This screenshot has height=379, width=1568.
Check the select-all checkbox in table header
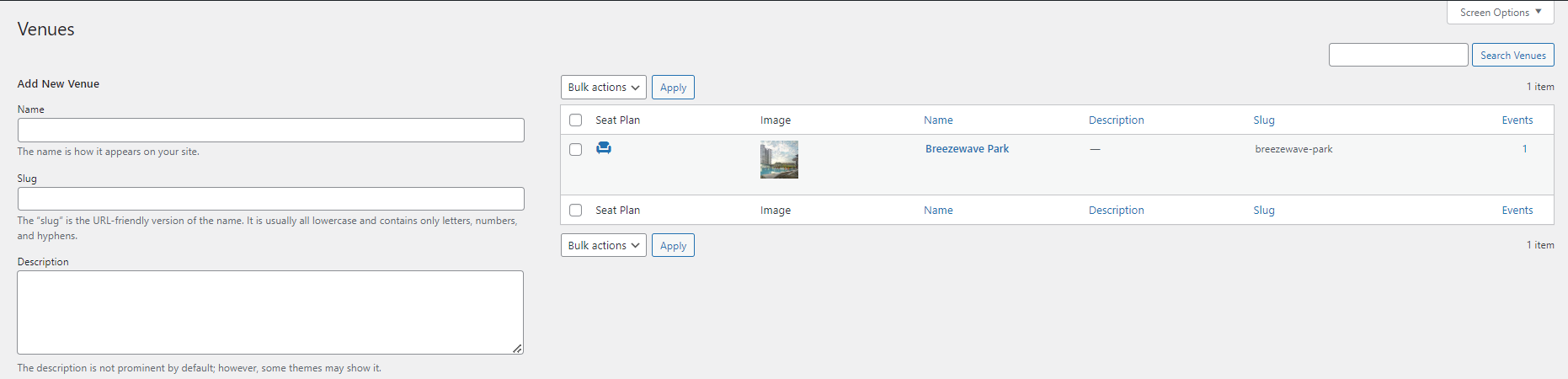pyautogui.click(x=576, y=120)
